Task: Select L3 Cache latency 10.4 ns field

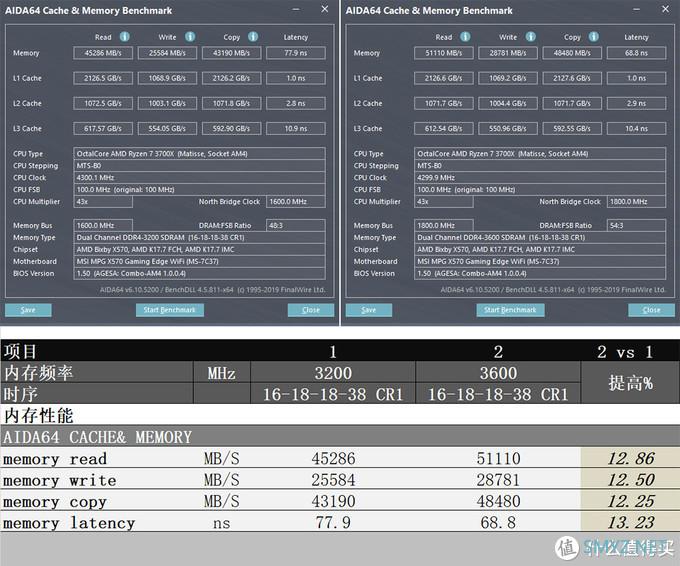Action: (636, 129)
